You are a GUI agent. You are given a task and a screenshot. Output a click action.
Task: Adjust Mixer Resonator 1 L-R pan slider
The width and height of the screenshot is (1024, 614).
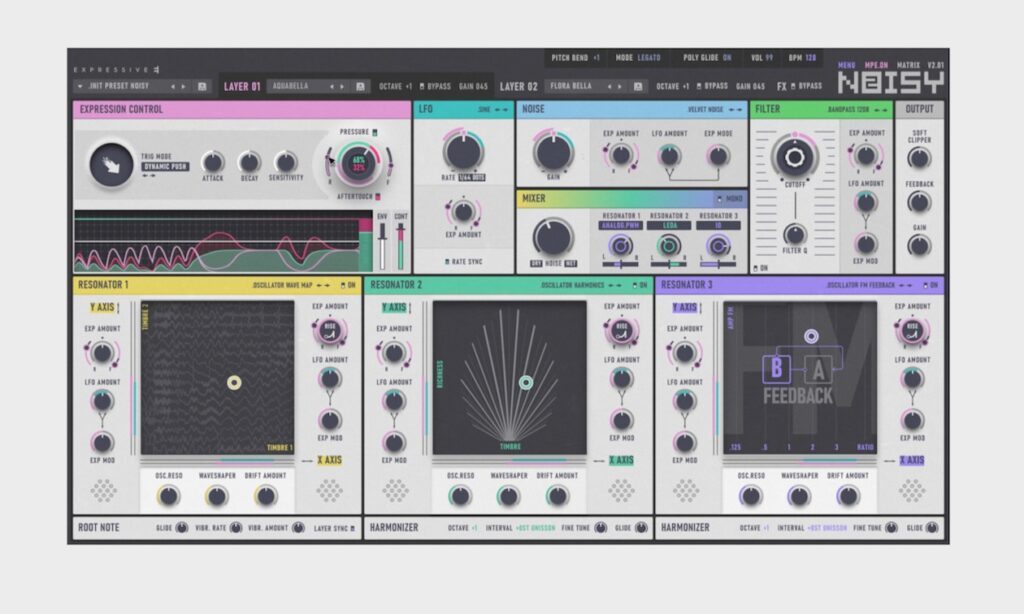click(620, 264)
